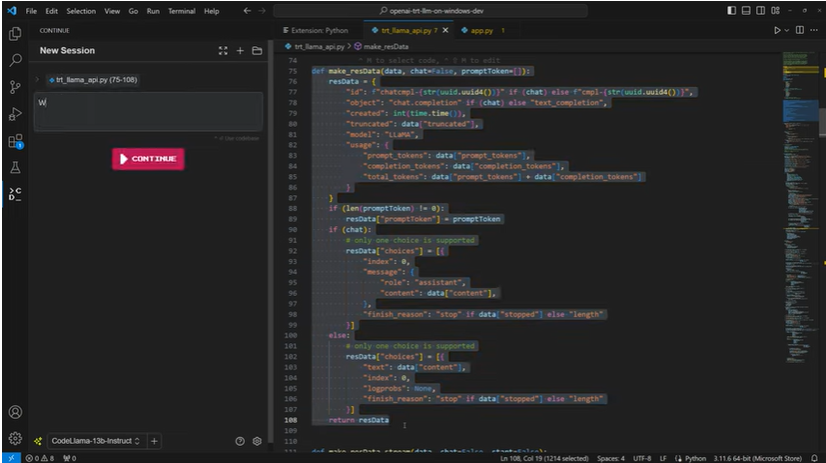Toggle the primary side bar layout button

pos(731,11)
